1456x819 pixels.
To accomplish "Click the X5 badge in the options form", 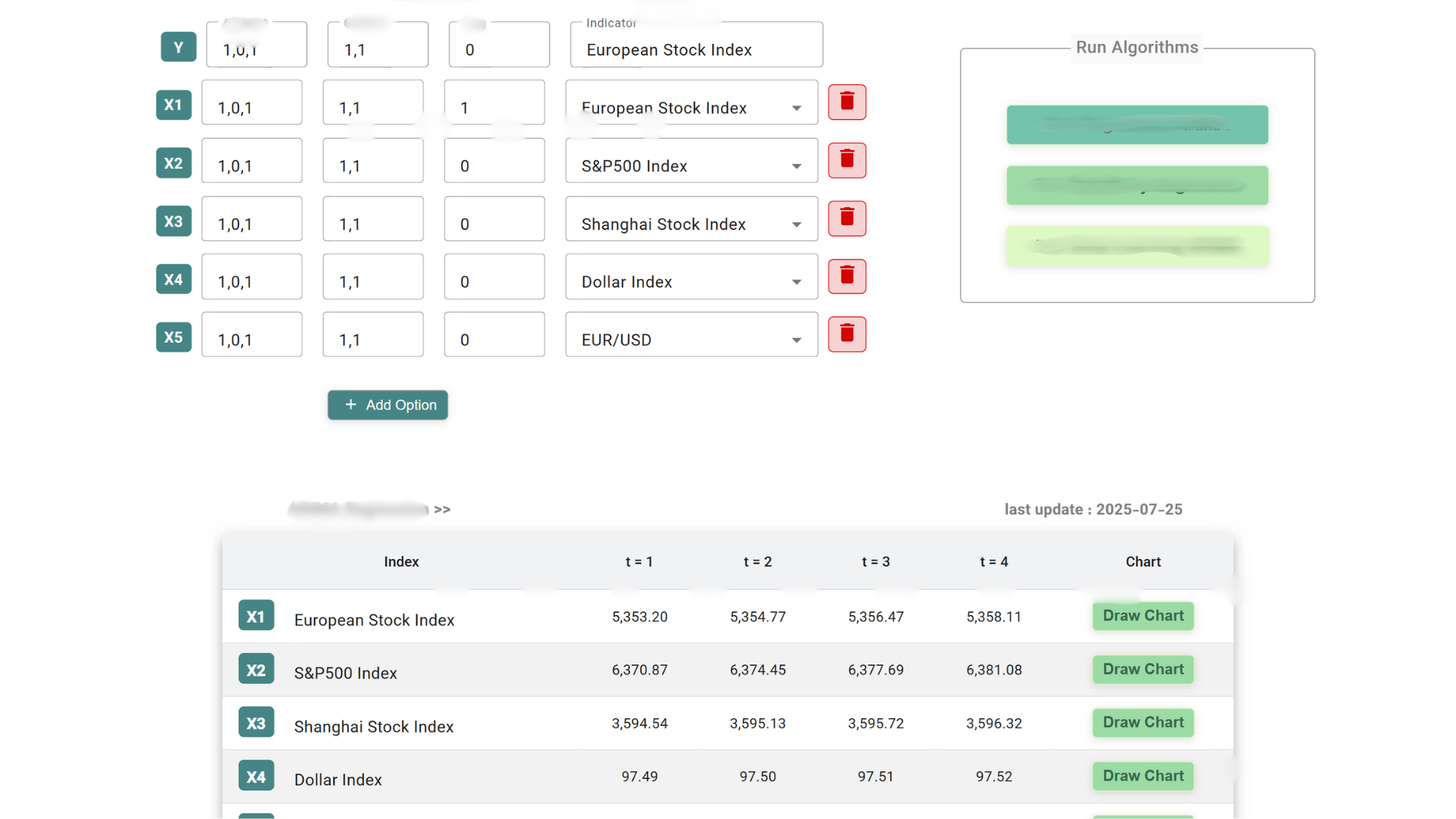I will click(174, 337).
